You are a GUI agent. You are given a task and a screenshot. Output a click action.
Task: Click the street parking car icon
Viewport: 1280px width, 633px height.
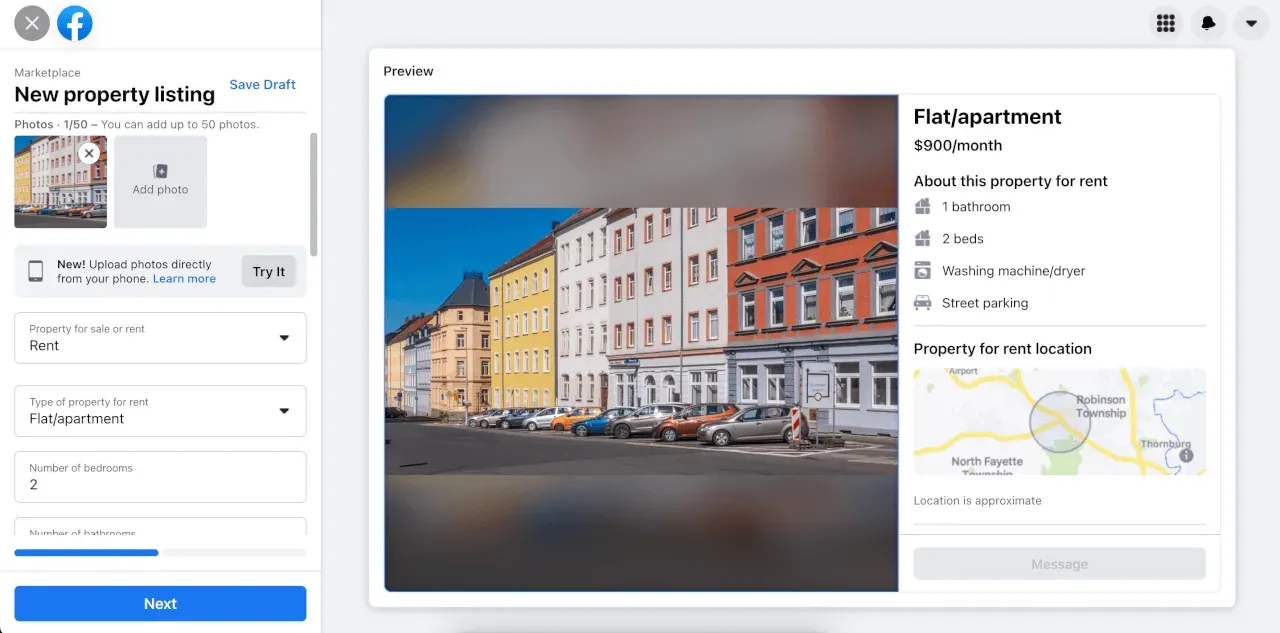point(921,302)
